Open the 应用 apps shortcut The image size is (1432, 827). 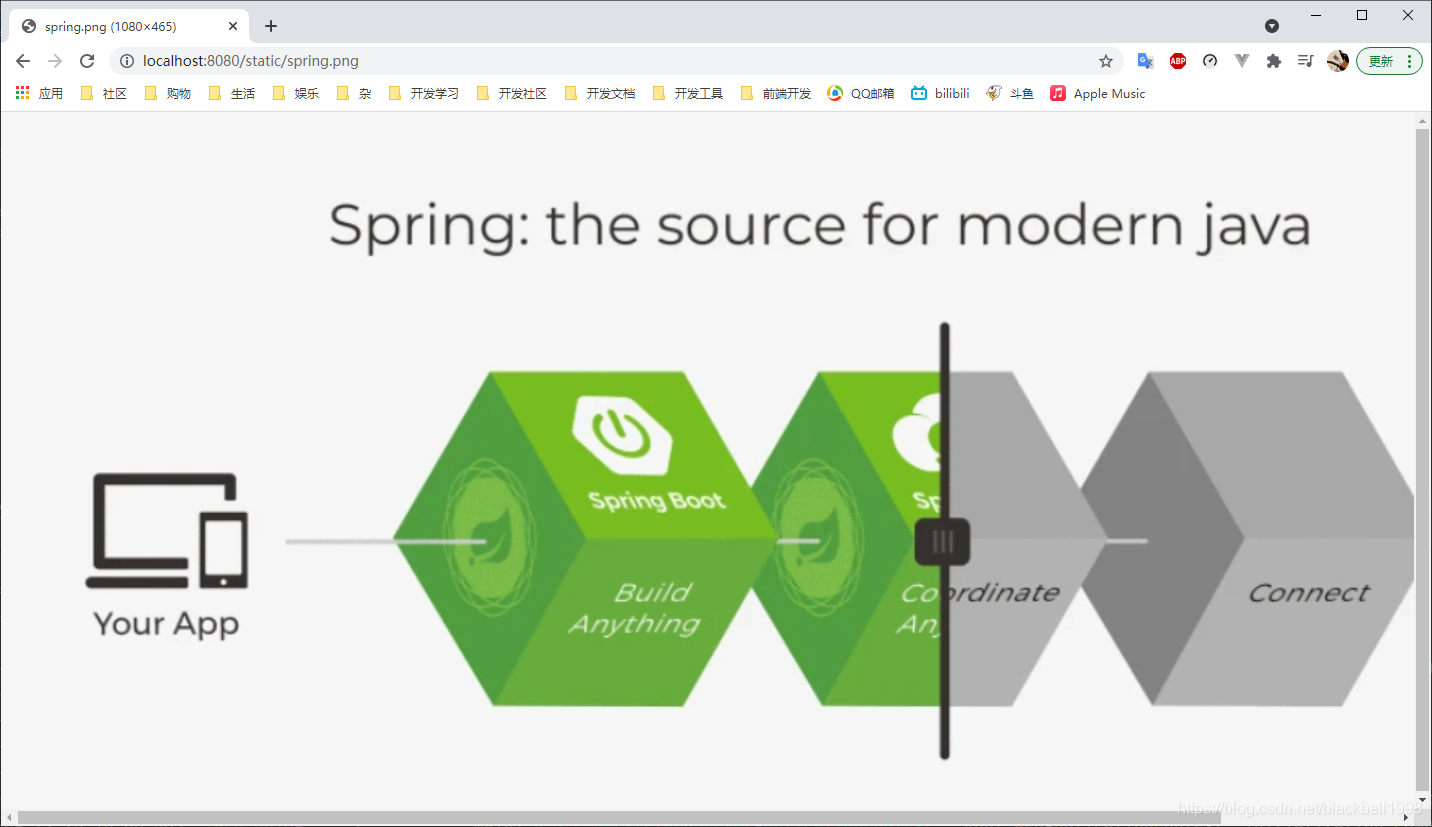tap(39, 93)
